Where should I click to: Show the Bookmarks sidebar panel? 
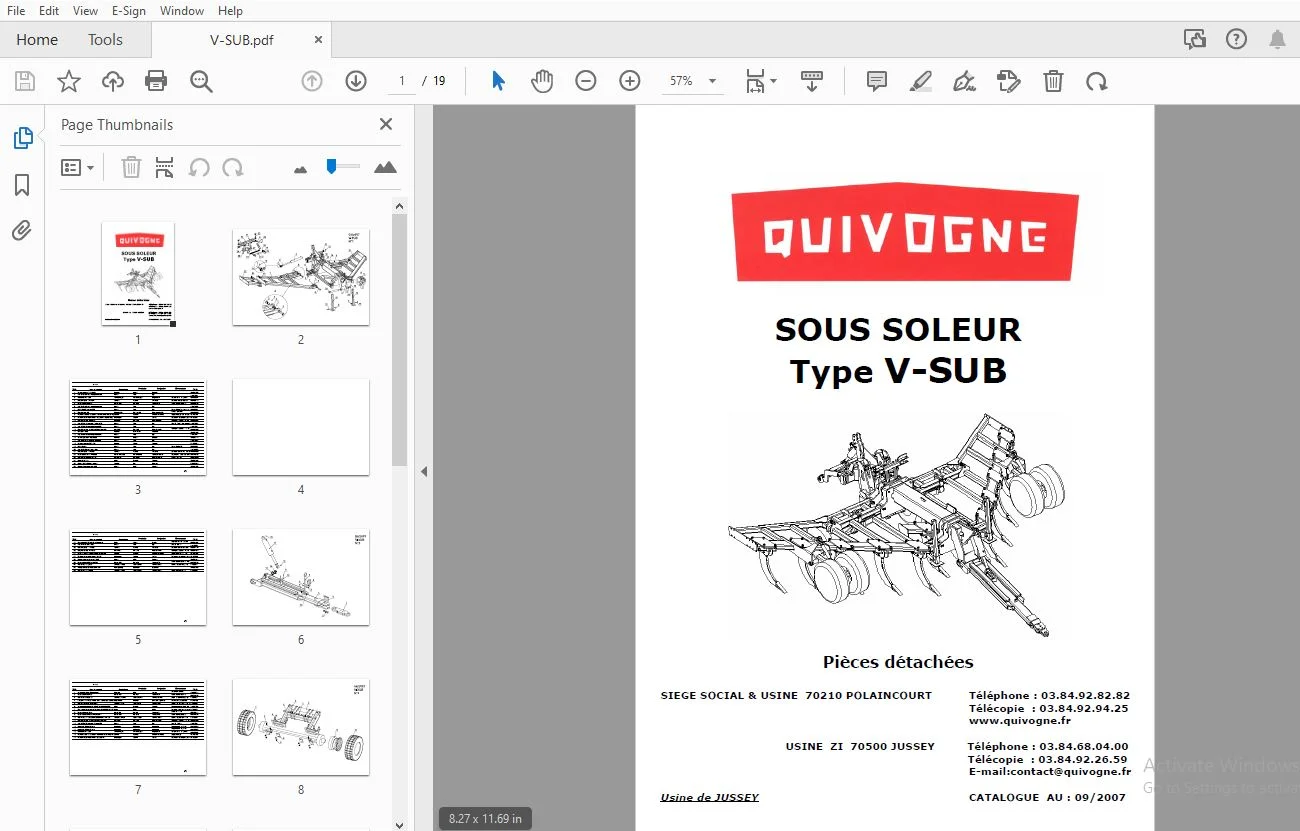tap(22, 185)
